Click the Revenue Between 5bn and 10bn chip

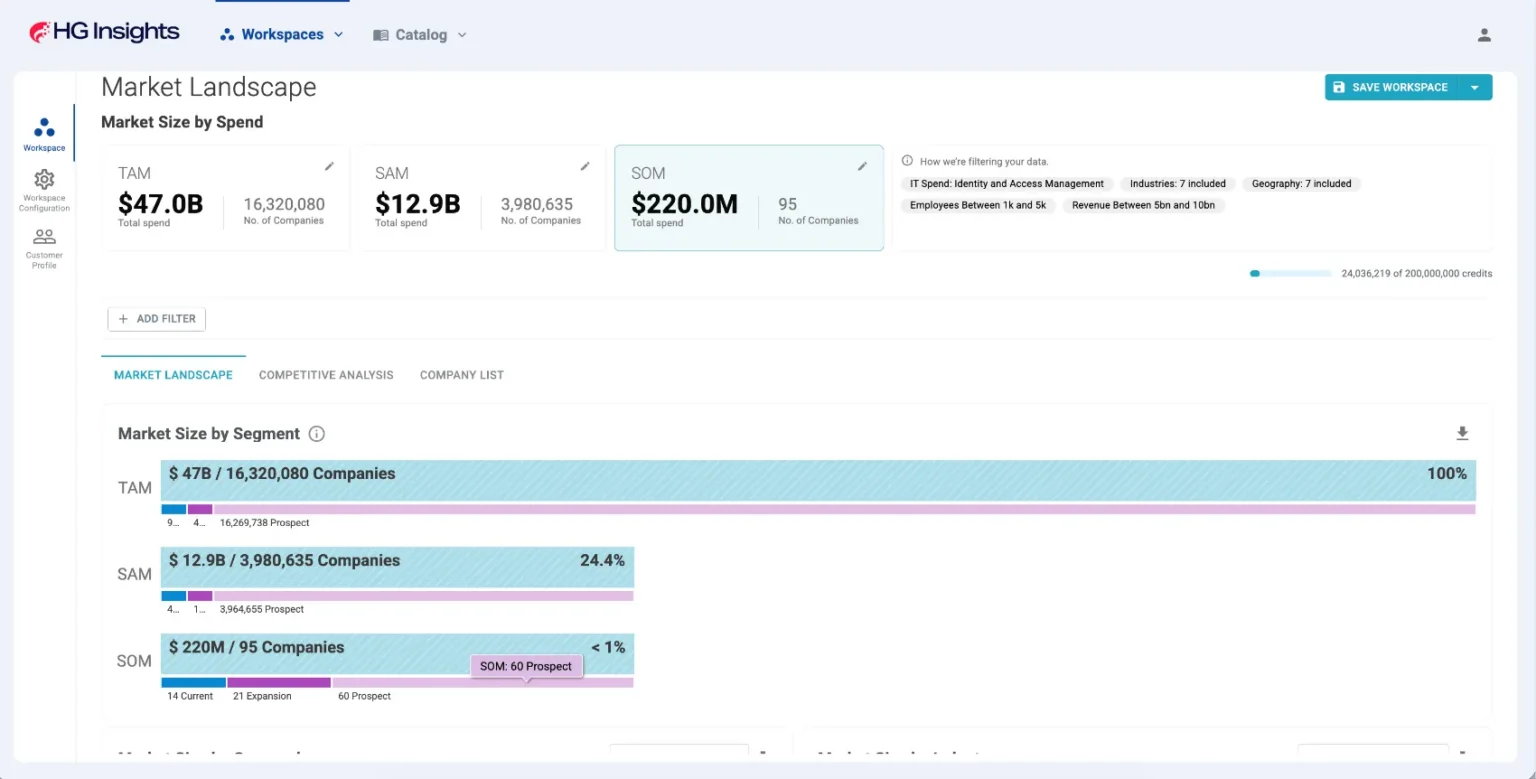tap(1145, 205)
